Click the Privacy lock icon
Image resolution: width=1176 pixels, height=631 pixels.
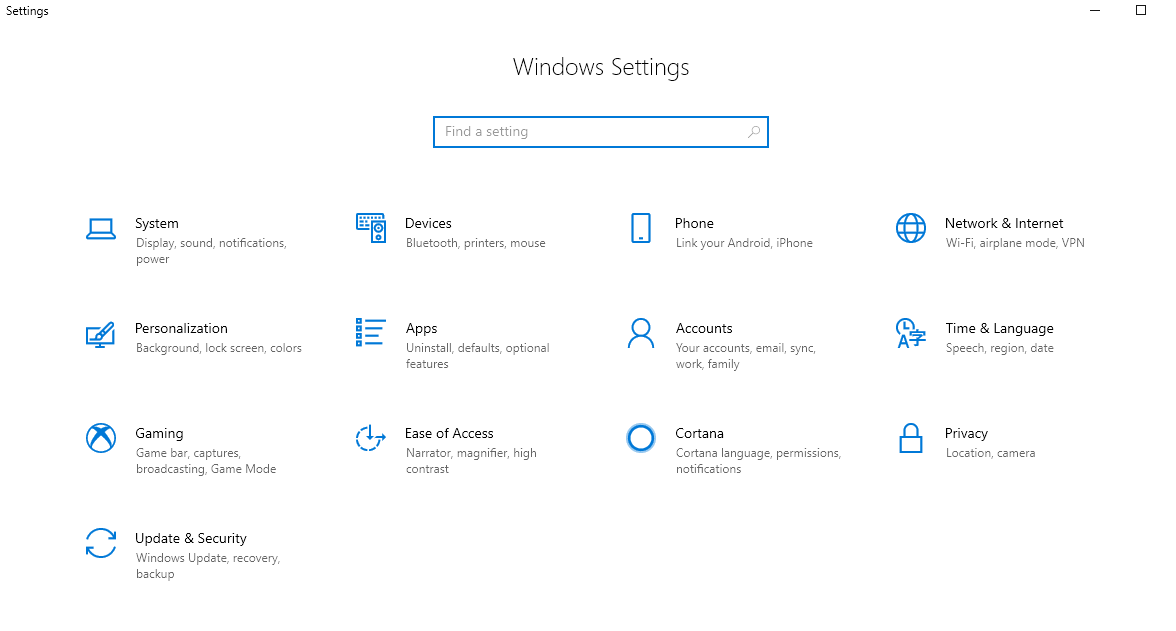tap(910, 438)
